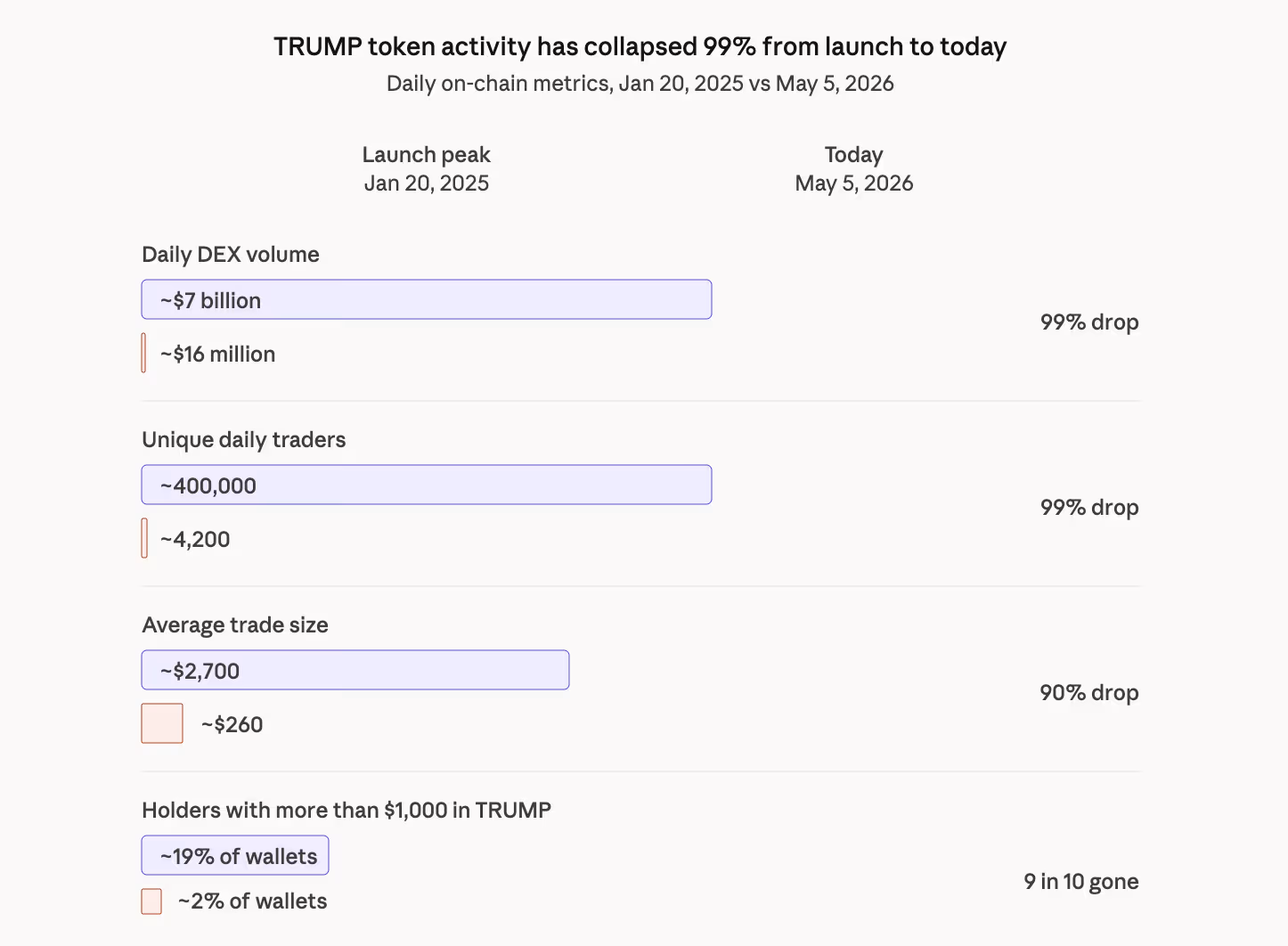Click the 99% drop text for daily traders

tap(1089, 508)
